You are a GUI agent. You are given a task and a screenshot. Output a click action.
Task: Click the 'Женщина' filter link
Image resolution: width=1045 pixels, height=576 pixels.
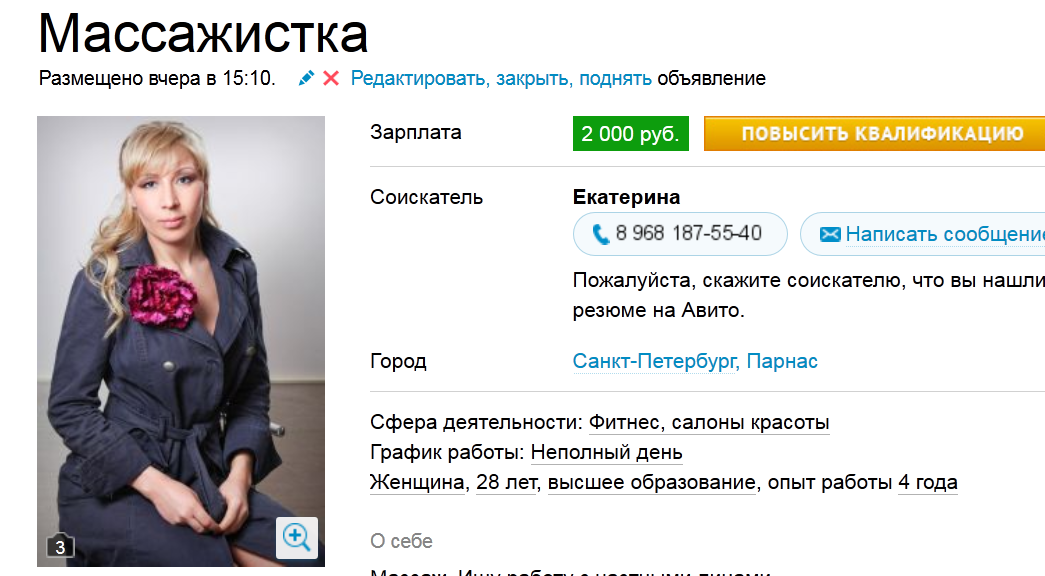[x=417, y=482]
